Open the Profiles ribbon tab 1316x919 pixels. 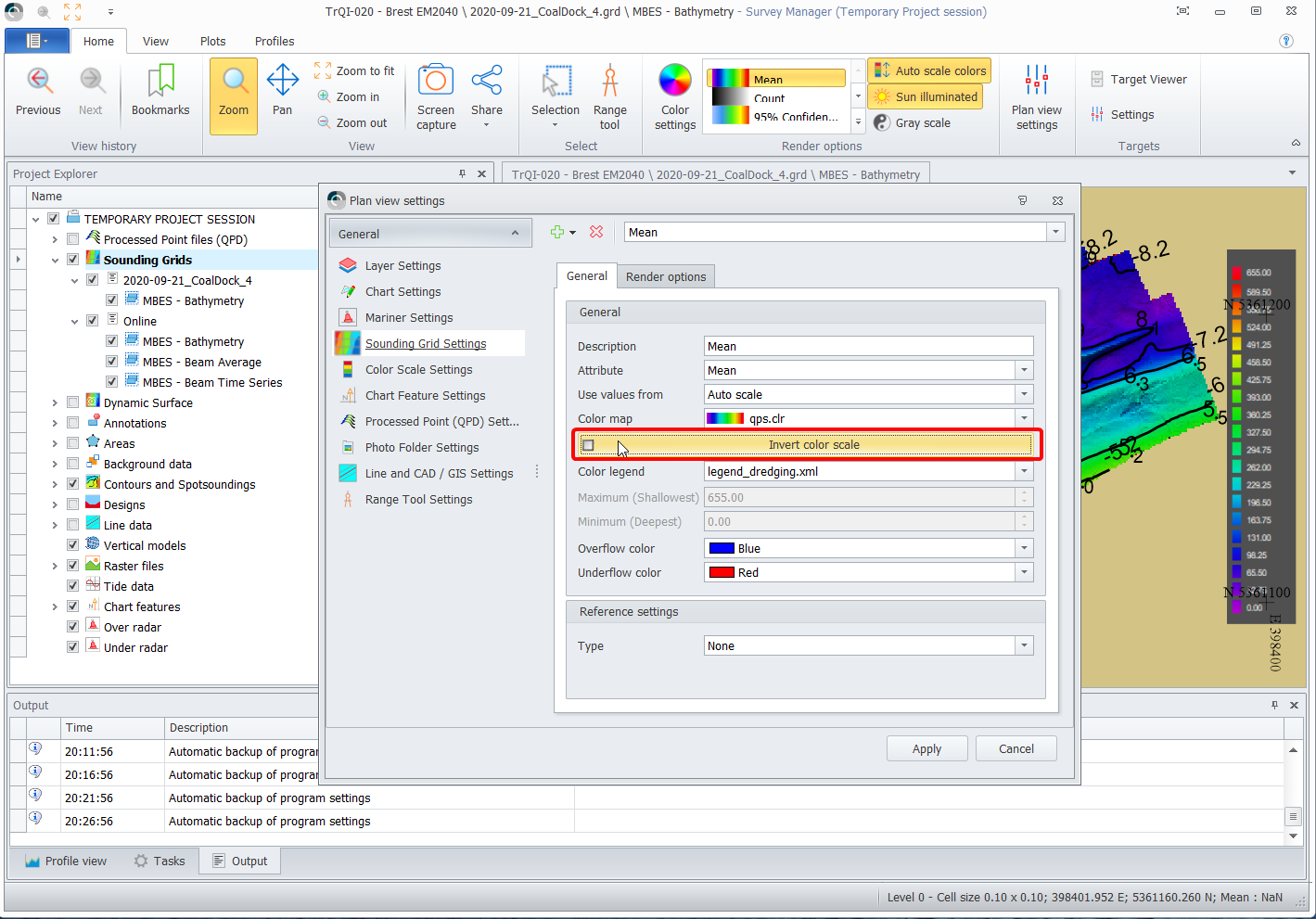275,41
